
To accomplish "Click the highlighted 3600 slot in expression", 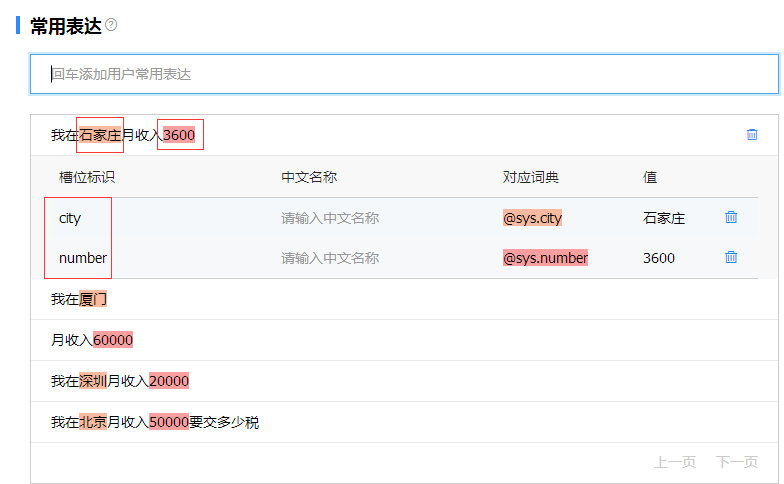I will point(179,135).
